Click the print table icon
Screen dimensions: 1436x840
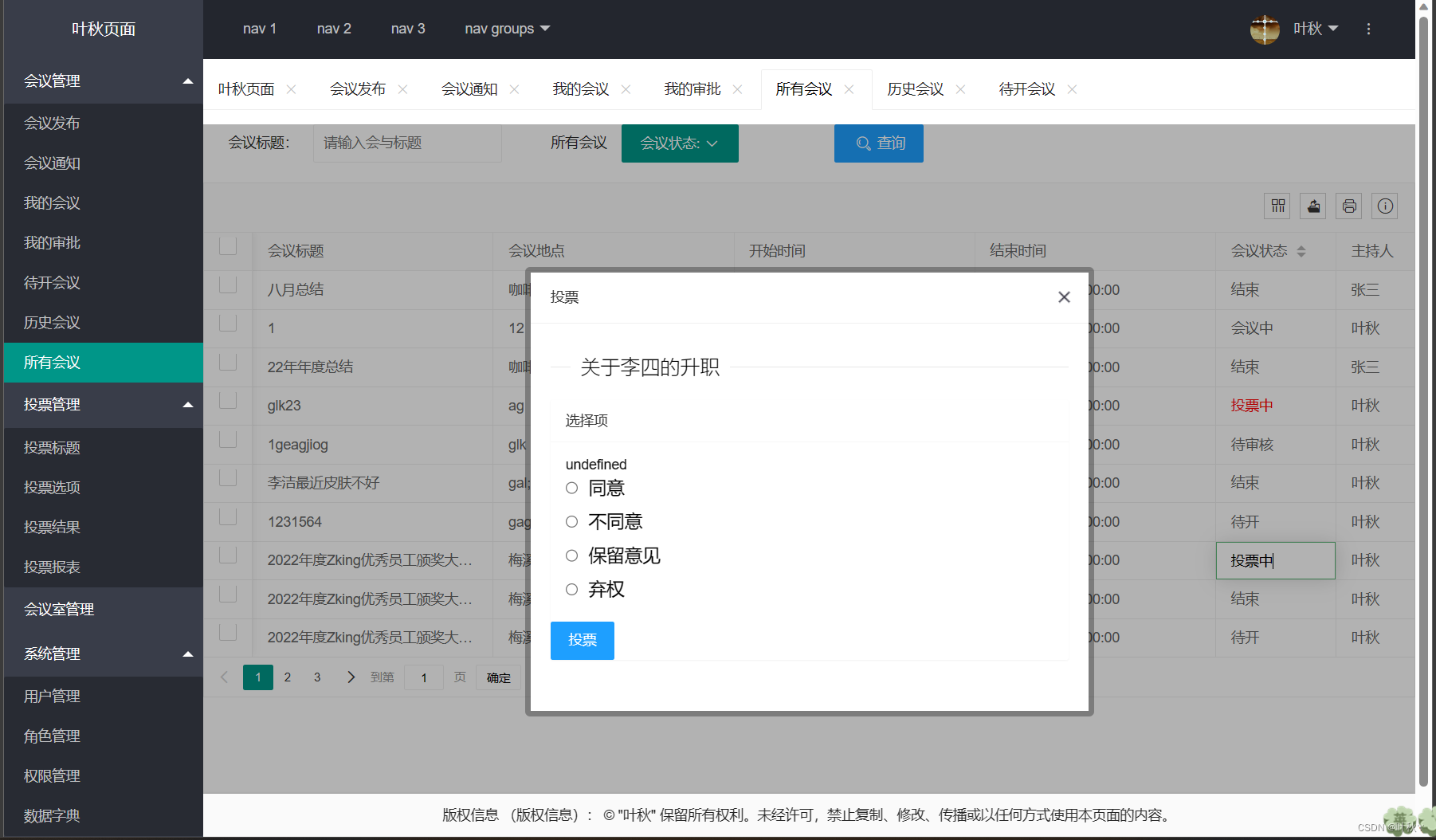tap(1349, 206)
